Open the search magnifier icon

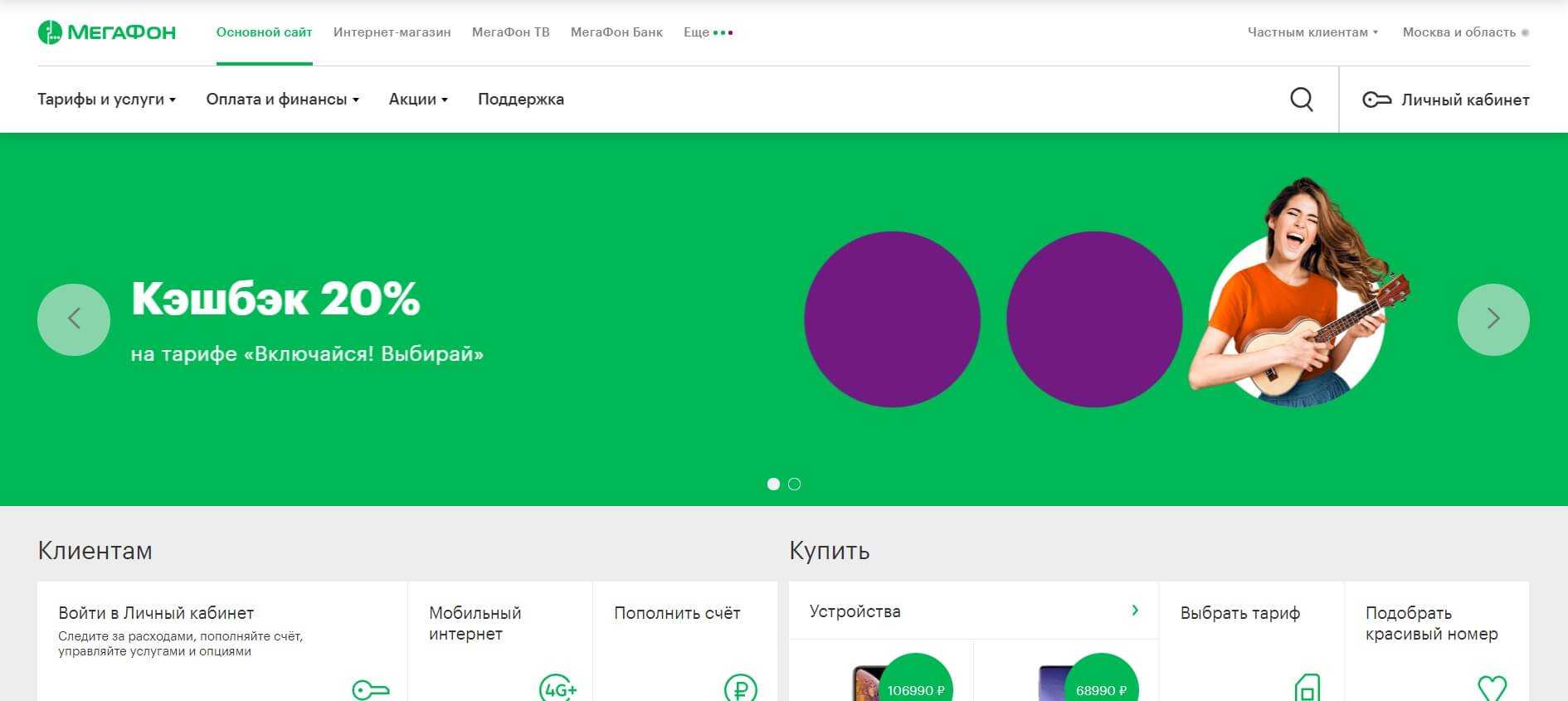tap(1301, 100)
